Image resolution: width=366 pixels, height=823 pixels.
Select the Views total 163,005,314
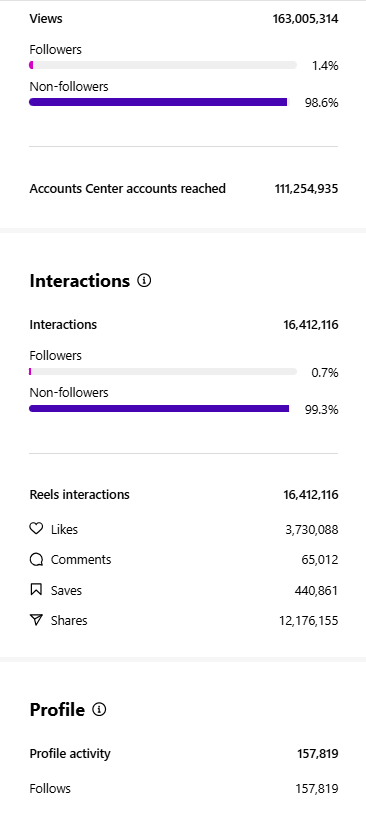(x=305, y=19)
